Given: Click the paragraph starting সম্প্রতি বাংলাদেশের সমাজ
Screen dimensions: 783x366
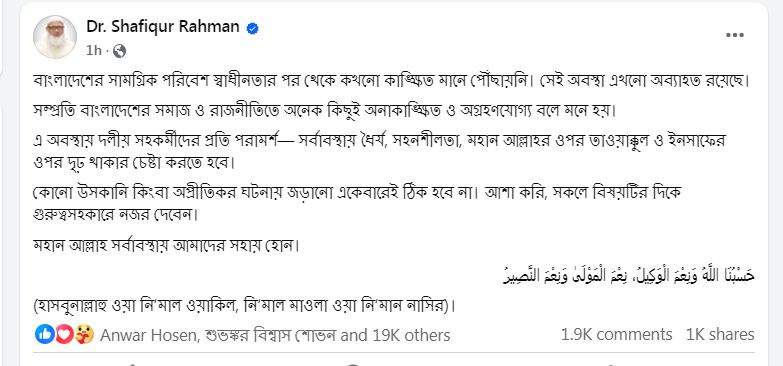Looking at the screenshot, I should point(324,109).
